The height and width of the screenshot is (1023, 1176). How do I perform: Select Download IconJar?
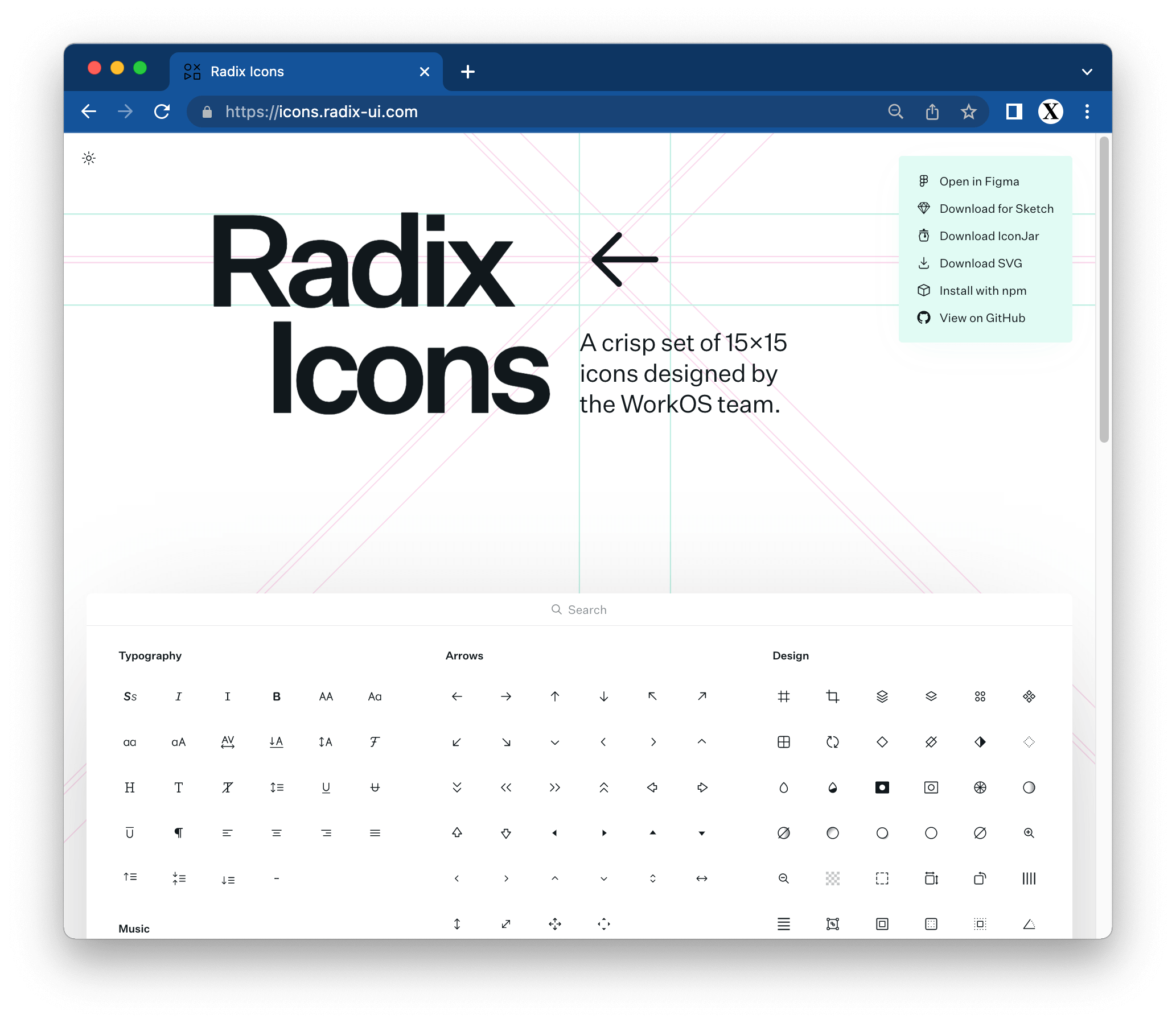pos(979,236)
